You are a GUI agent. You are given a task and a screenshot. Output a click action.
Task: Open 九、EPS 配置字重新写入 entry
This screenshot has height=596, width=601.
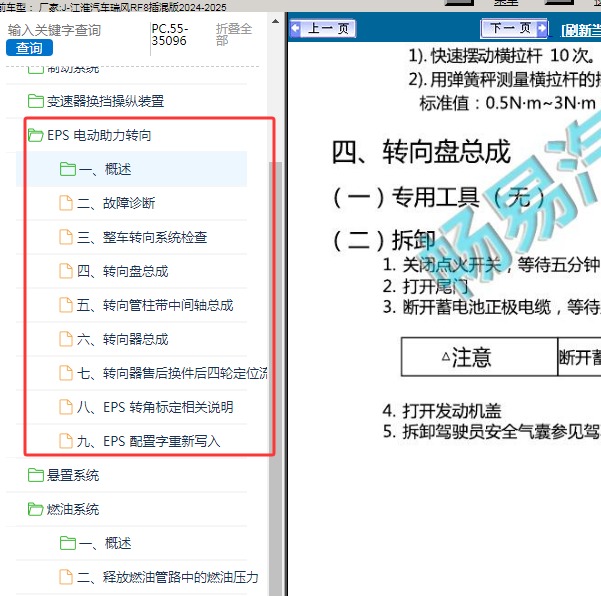(148, 441)
